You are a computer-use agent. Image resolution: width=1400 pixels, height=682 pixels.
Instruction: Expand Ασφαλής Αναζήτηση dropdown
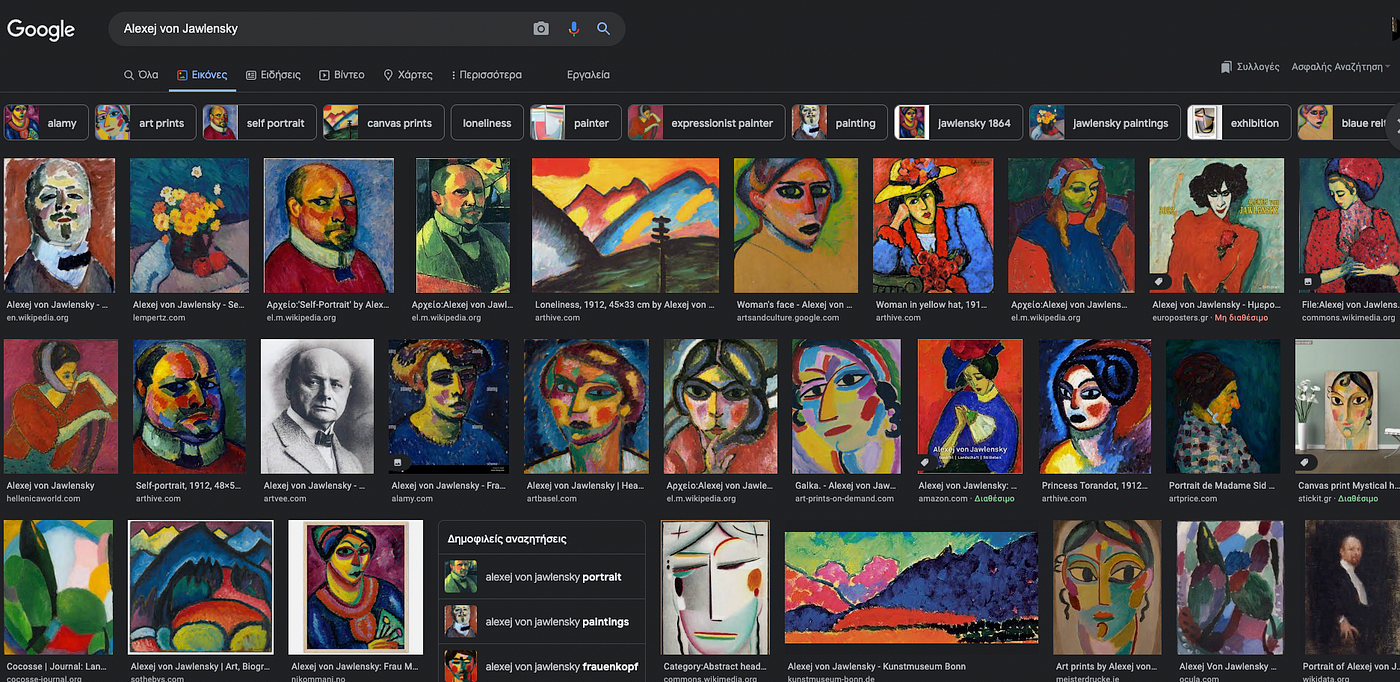pyautogui.click(x=1341, y=67)
